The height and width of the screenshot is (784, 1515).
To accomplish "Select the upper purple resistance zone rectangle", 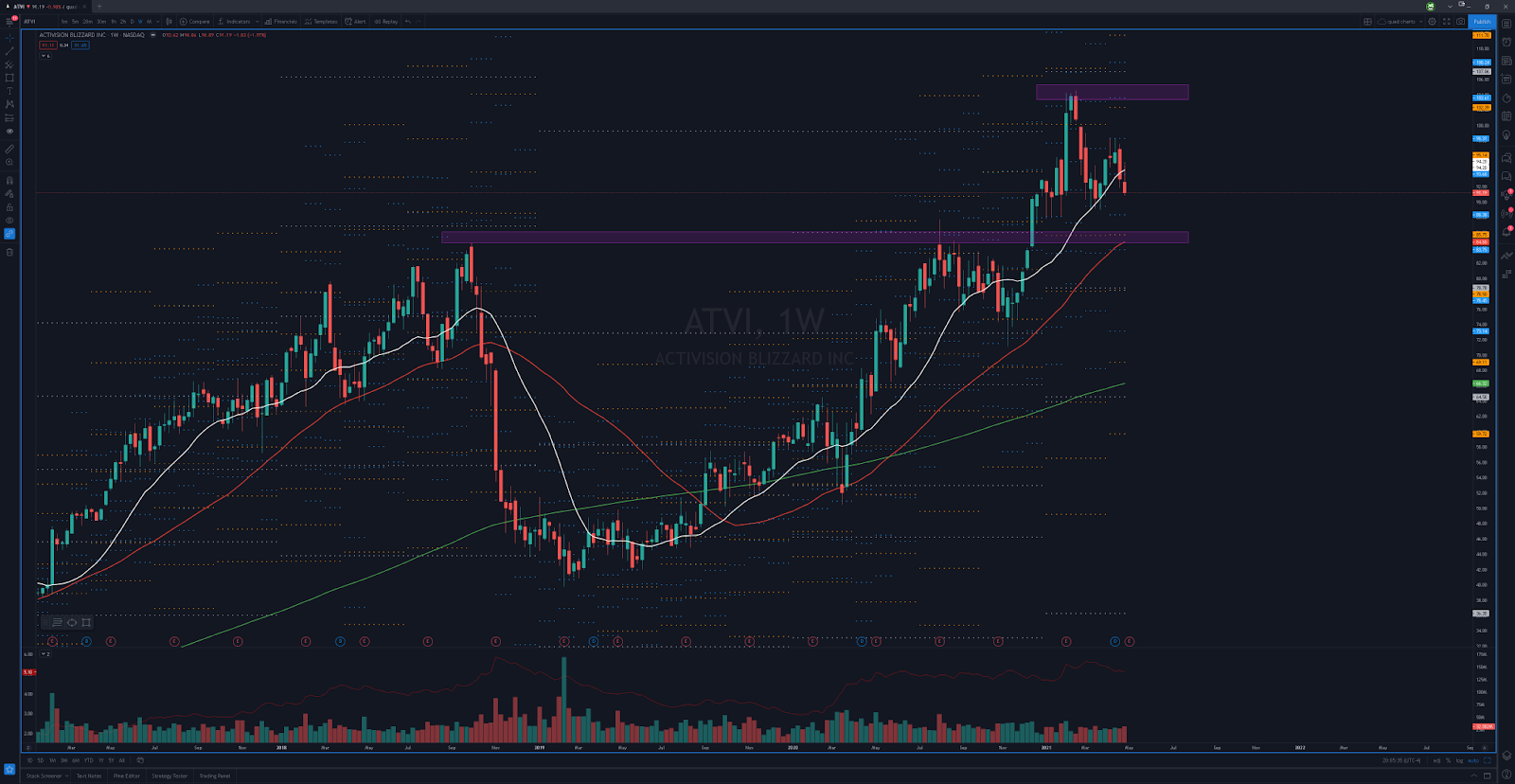I will pos(1112,92).
